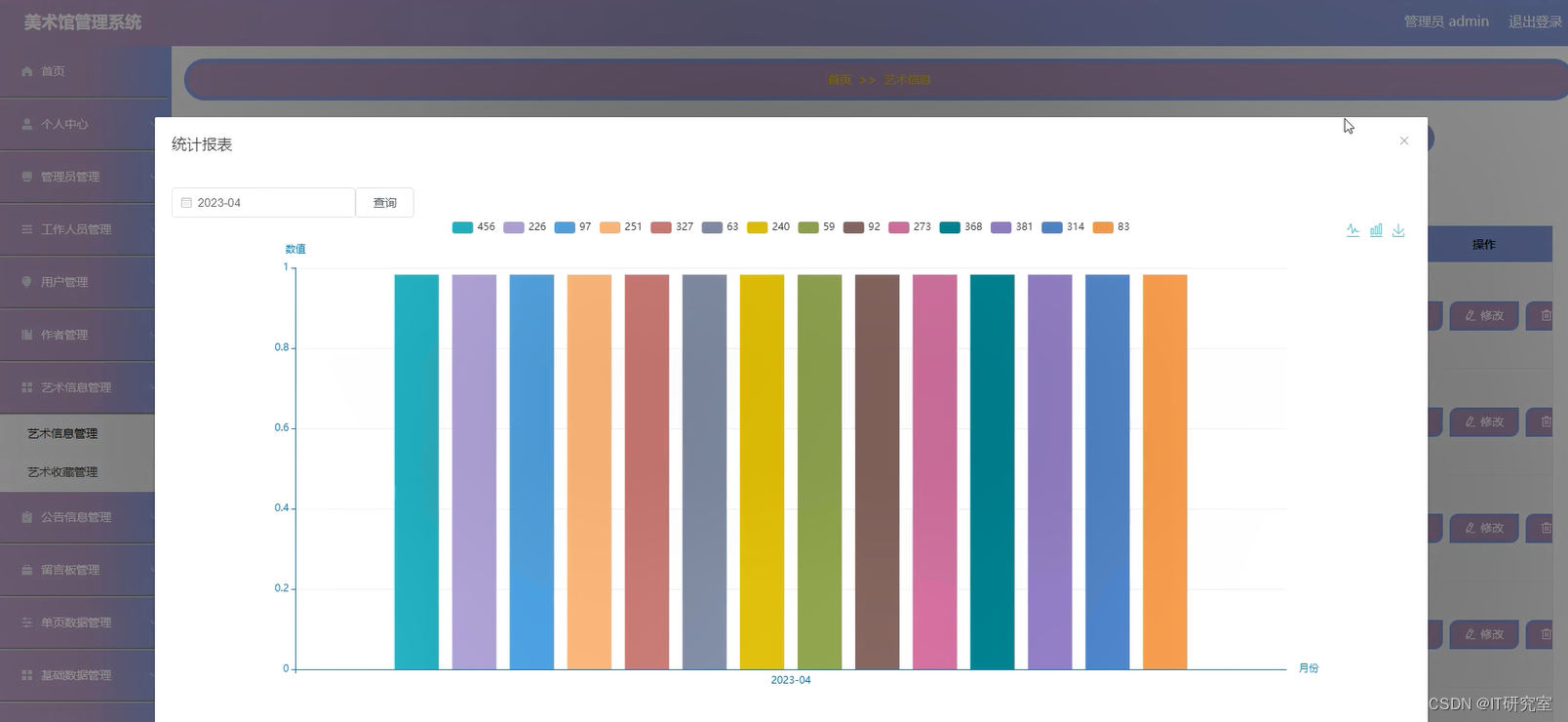Screen dimensions: 1568x722
Task: Click the dark teal 368 legend swatch
Action: click(950, 227)
